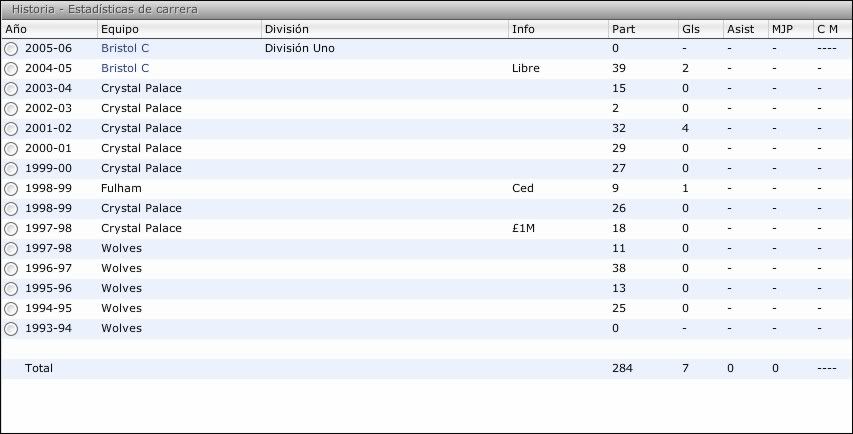This screenshot has width=853, height=434.
Task: Click the appearances value '38'
Action: coord(619,268)
